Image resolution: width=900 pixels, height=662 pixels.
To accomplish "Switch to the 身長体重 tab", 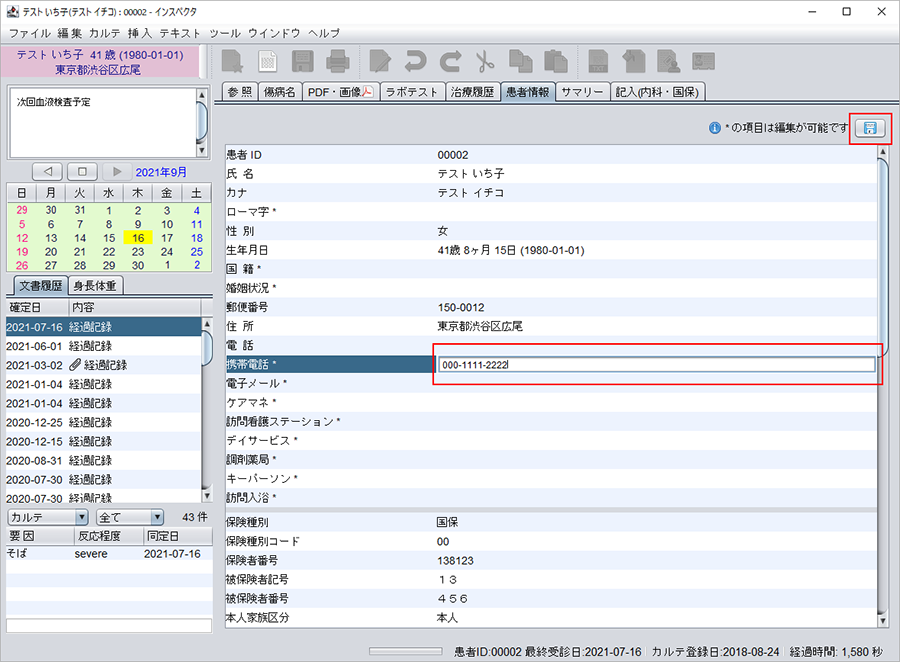I will point(96,285).
